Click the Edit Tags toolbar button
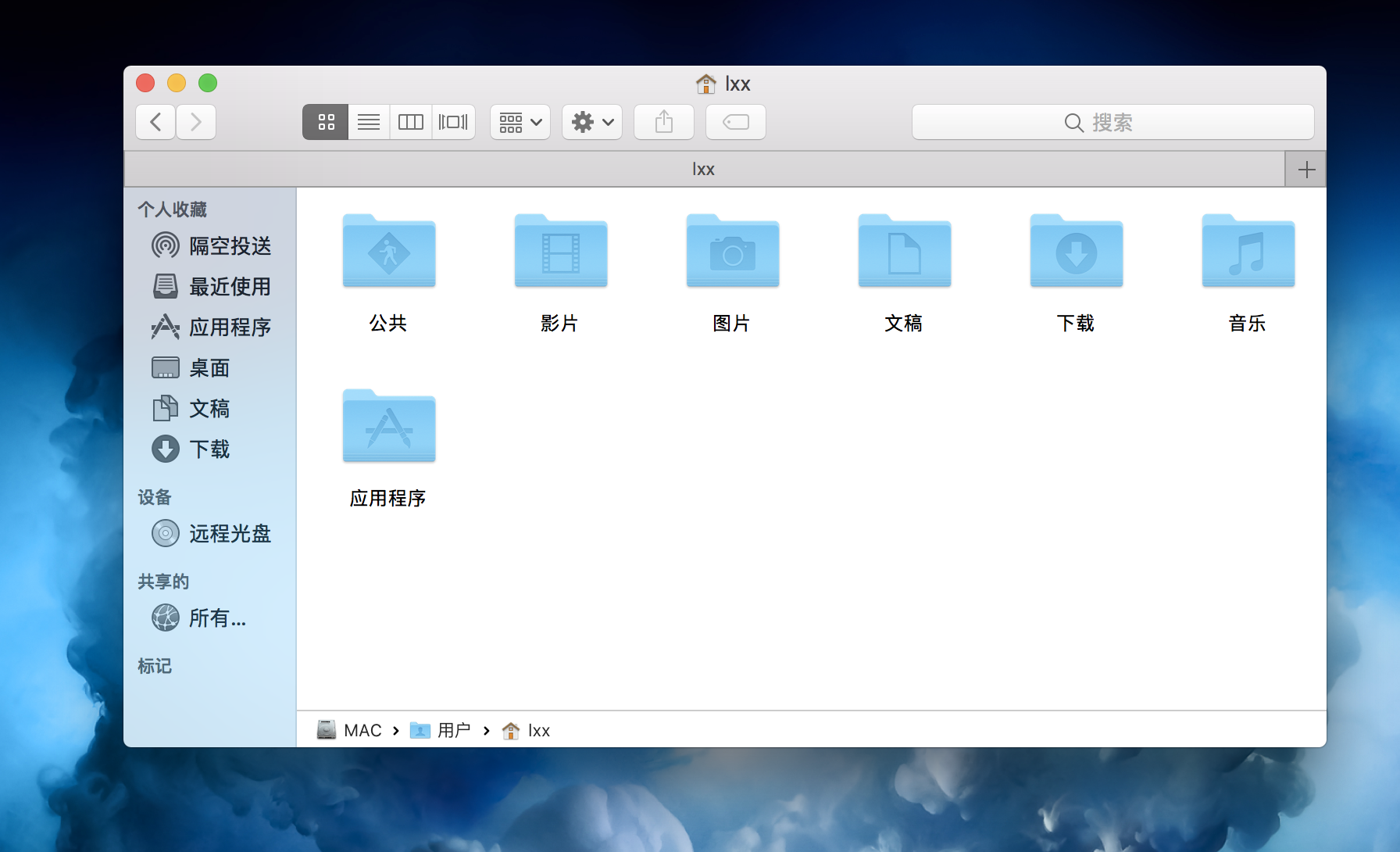 tap(736, 122)
